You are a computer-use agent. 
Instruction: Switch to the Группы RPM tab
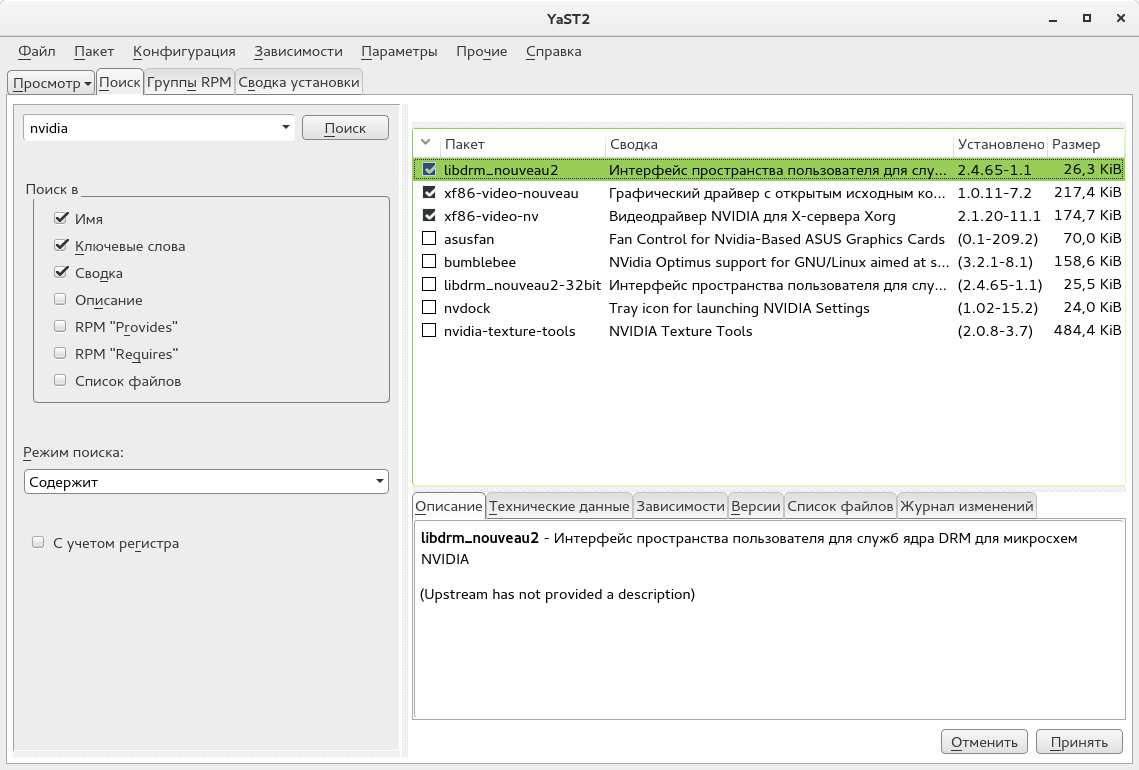pyautogui.click(x=189, y=83)
